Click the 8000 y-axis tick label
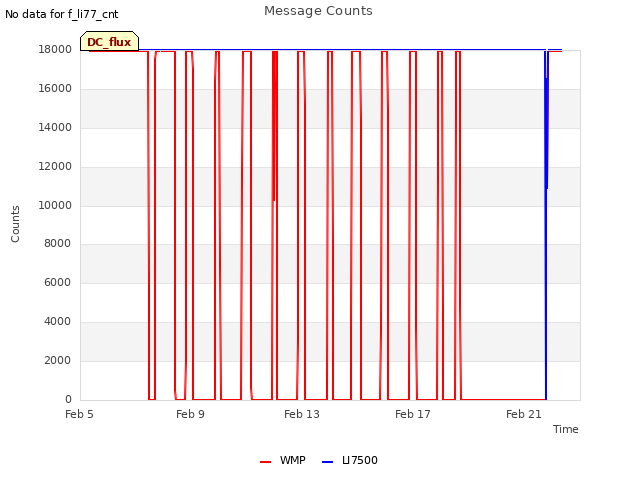Image resolution: width=640 pixels, height=480 pixels. [x=57, y=243]
